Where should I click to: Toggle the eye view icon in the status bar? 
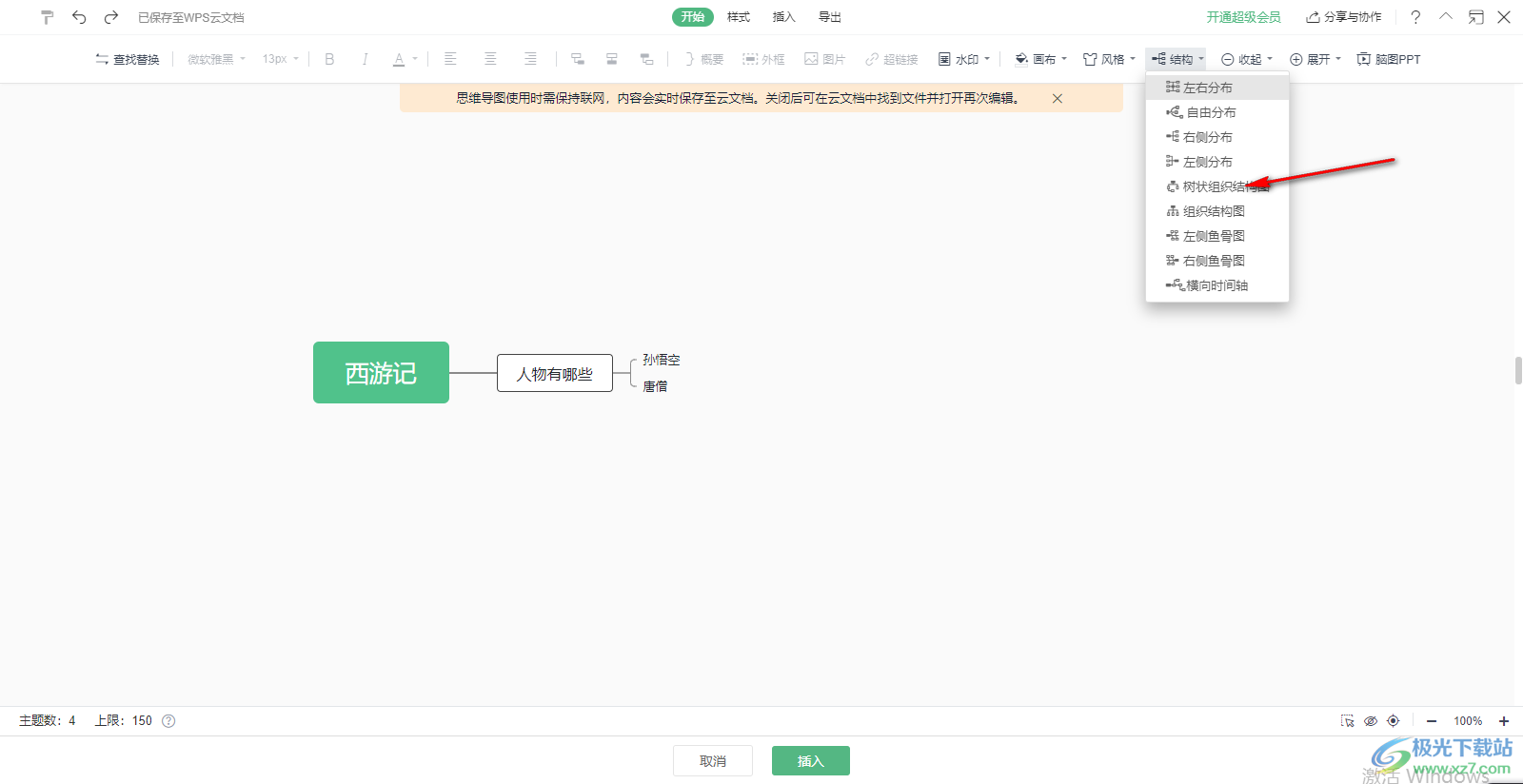click(x=1371, y=721)
